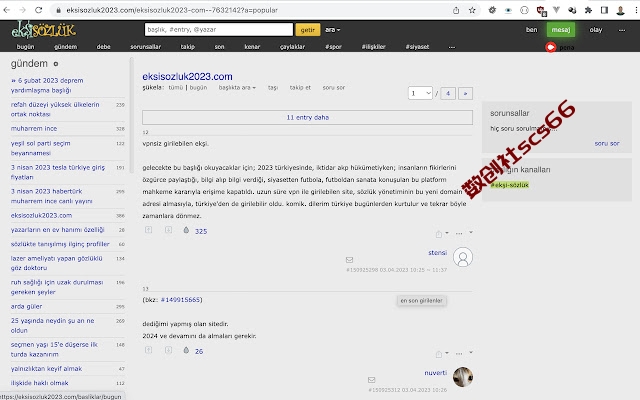Screen dimensions: 640x400
Task: Go back with the browser back arrow
Action: 7,10
